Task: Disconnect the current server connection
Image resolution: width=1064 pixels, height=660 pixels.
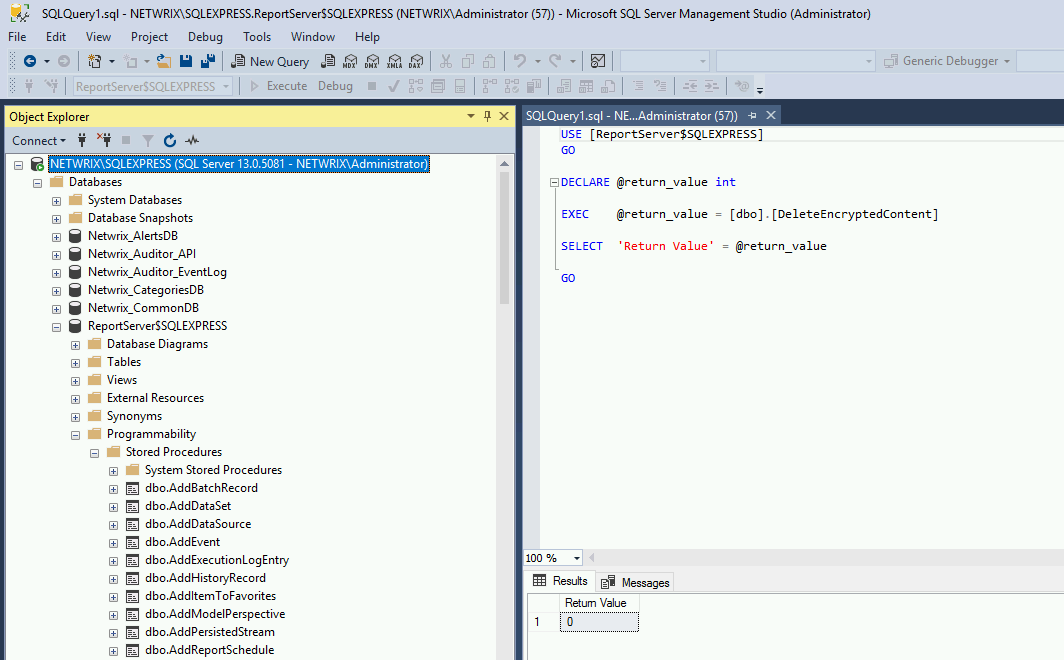Action: pos(106,140)
